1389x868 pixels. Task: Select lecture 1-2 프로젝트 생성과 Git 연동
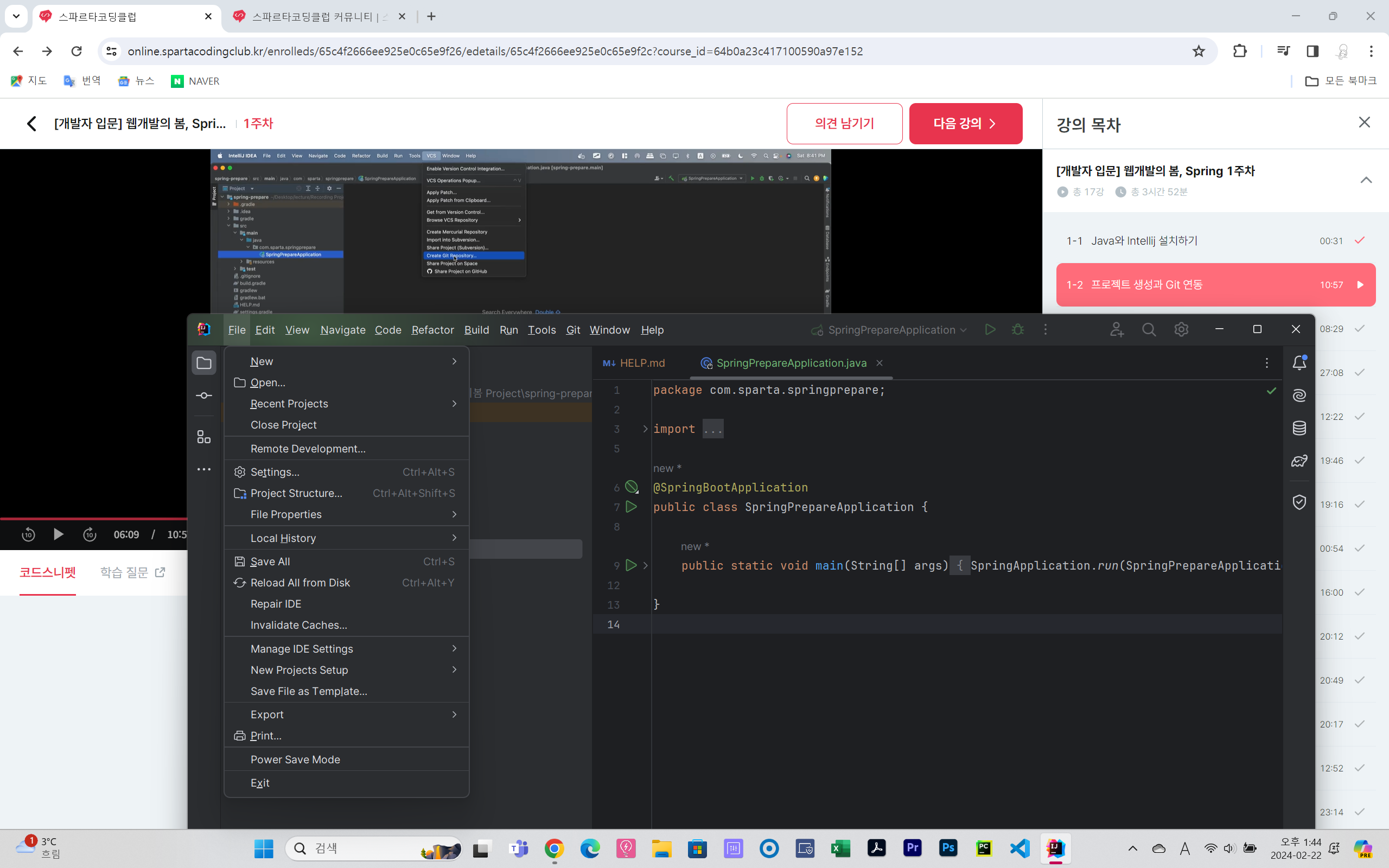coord(1216,285)
